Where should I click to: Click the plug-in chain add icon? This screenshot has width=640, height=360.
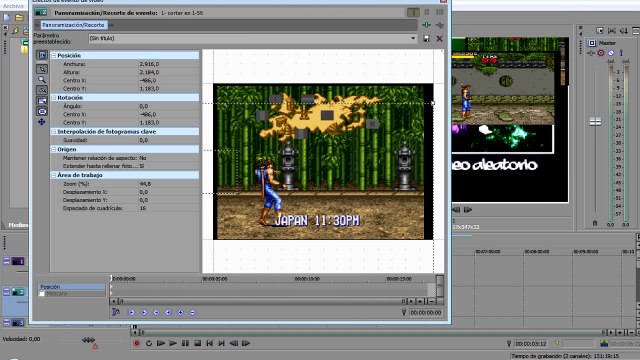pos(426,25)
